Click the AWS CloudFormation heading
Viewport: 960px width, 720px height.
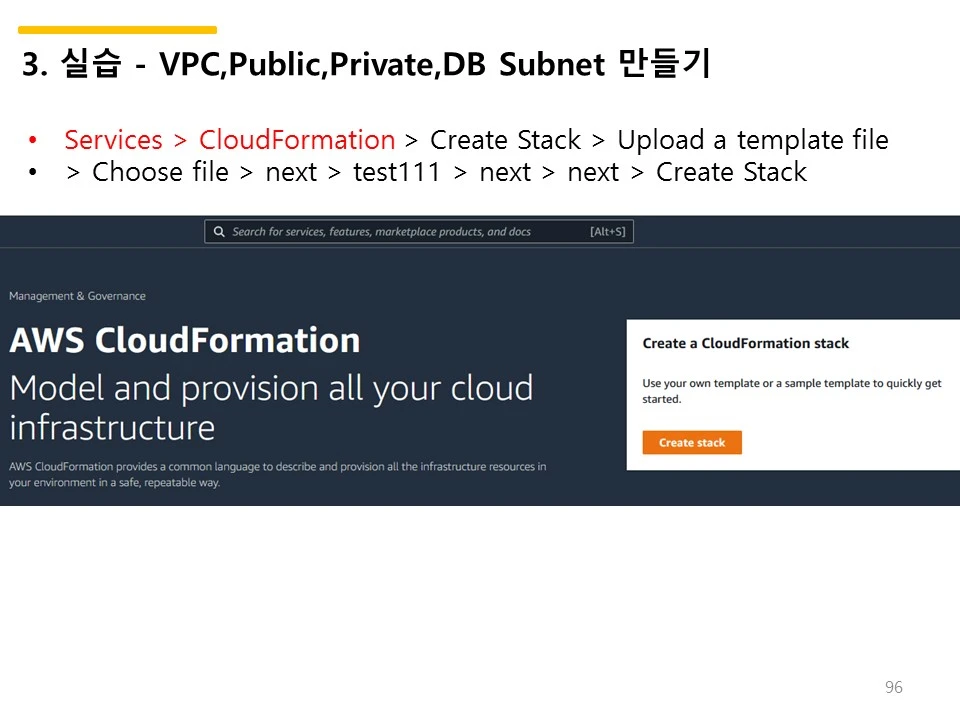point(185,340)
